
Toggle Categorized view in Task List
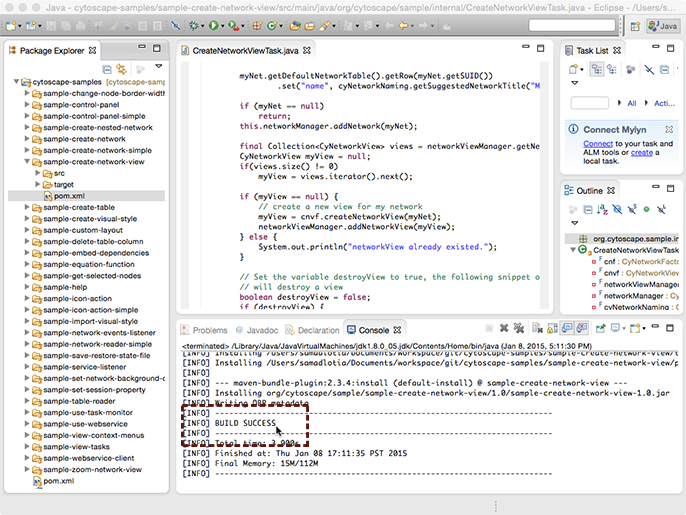click(x=597, y=69)
